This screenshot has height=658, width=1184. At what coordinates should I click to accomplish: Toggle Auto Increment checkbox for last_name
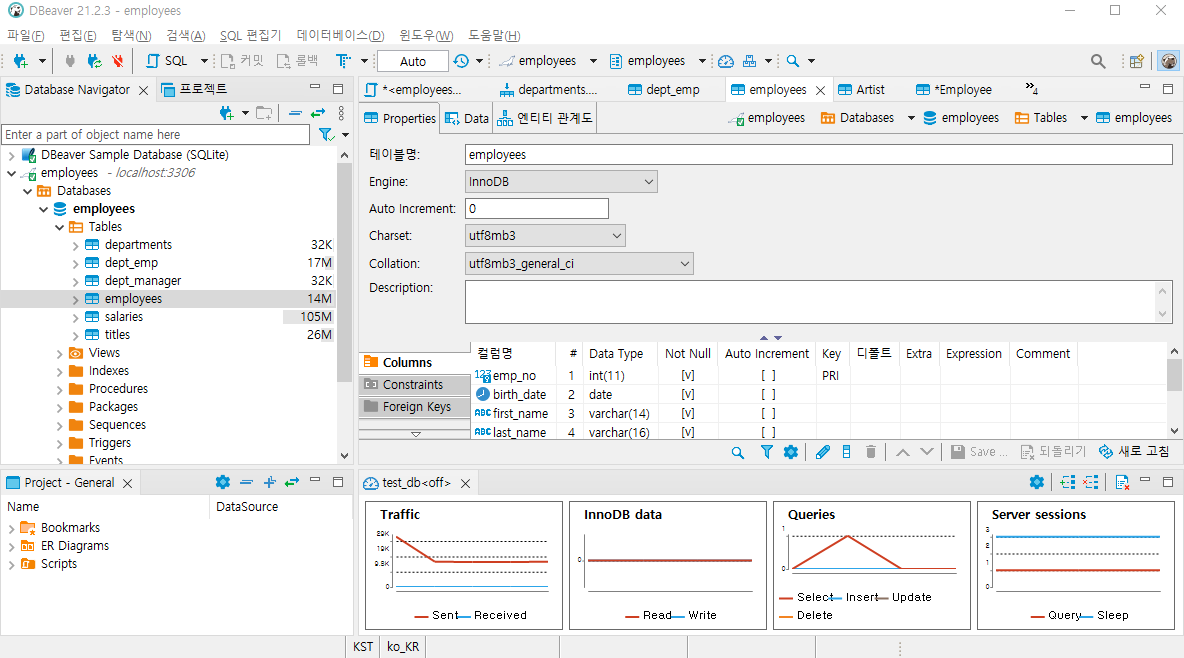coord(768,432)
